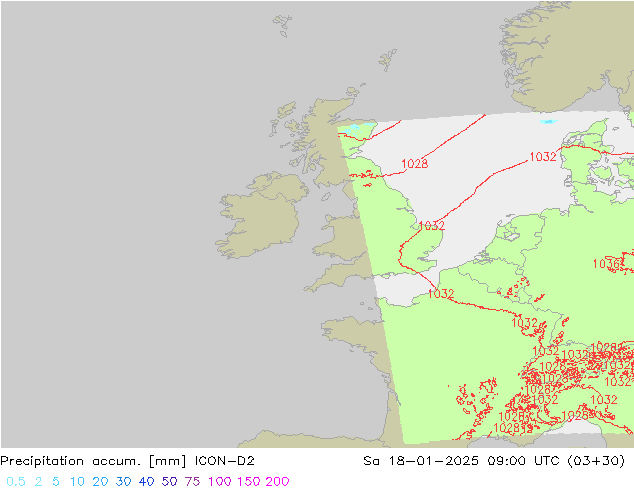Select the 2 mm legend value
The height and width of the screenshot is (490, 634).
[x=38, y=481]
